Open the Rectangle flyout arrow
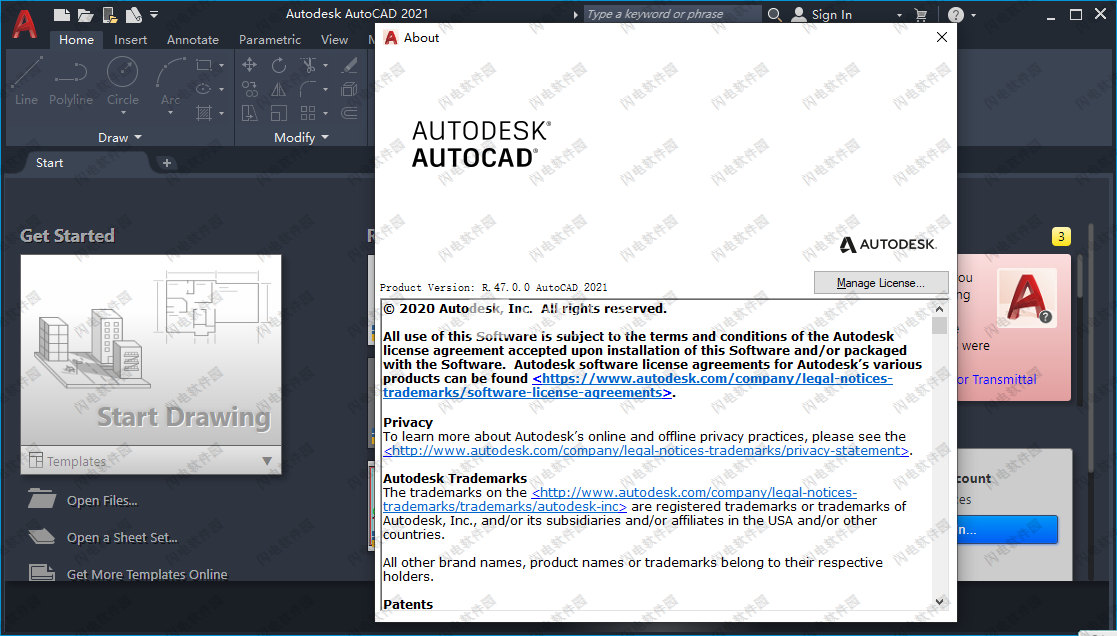 (222, 66)
